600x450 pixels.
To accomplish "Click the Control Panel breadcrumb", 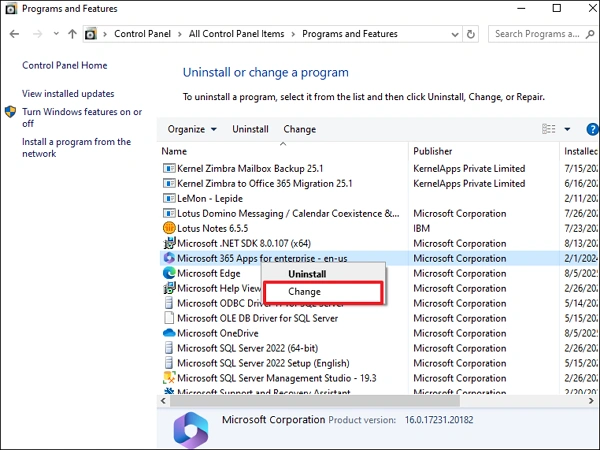I will click(142, 34).
